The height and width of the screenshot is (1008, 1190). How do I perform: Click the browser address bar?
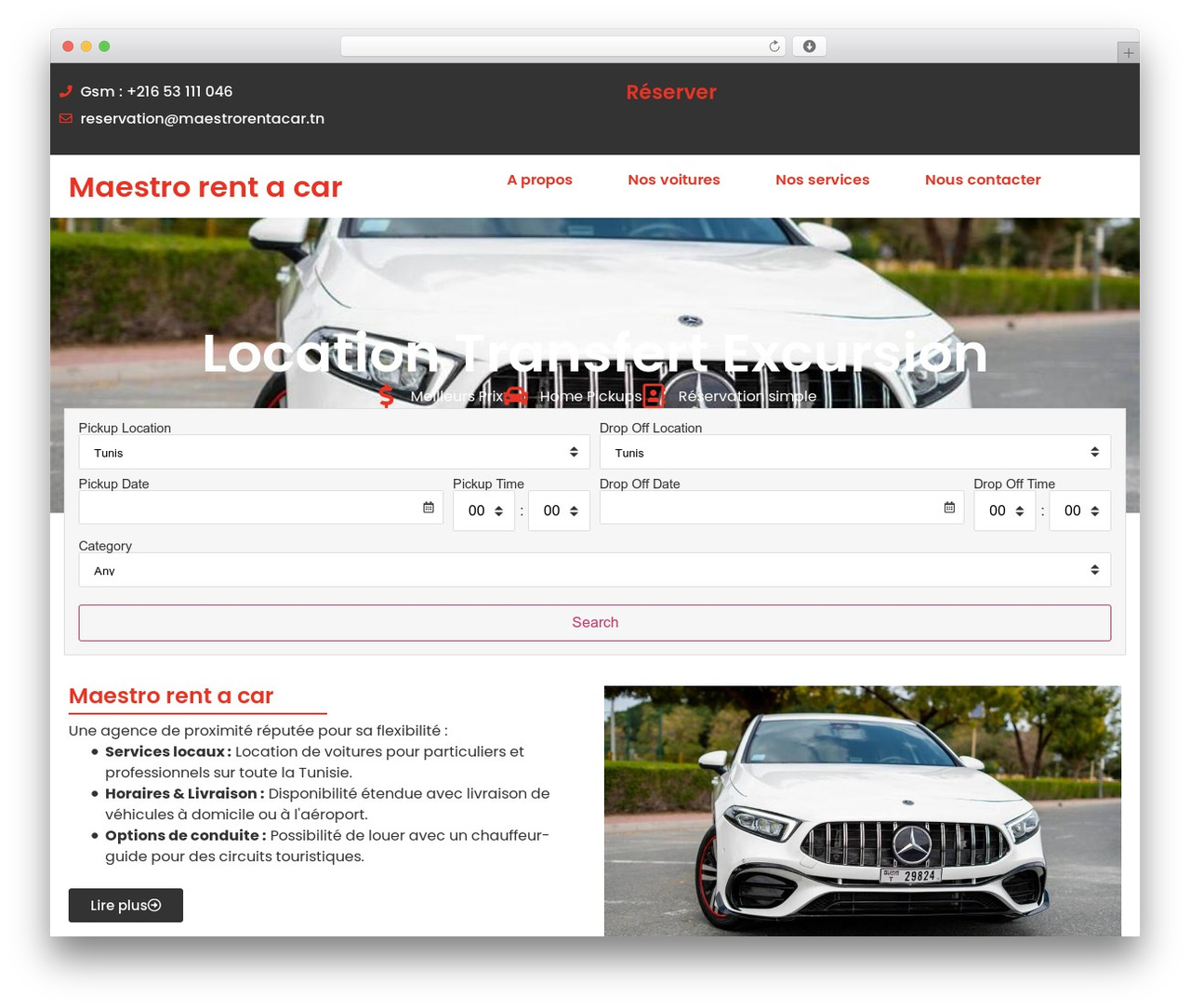point(563,46)
